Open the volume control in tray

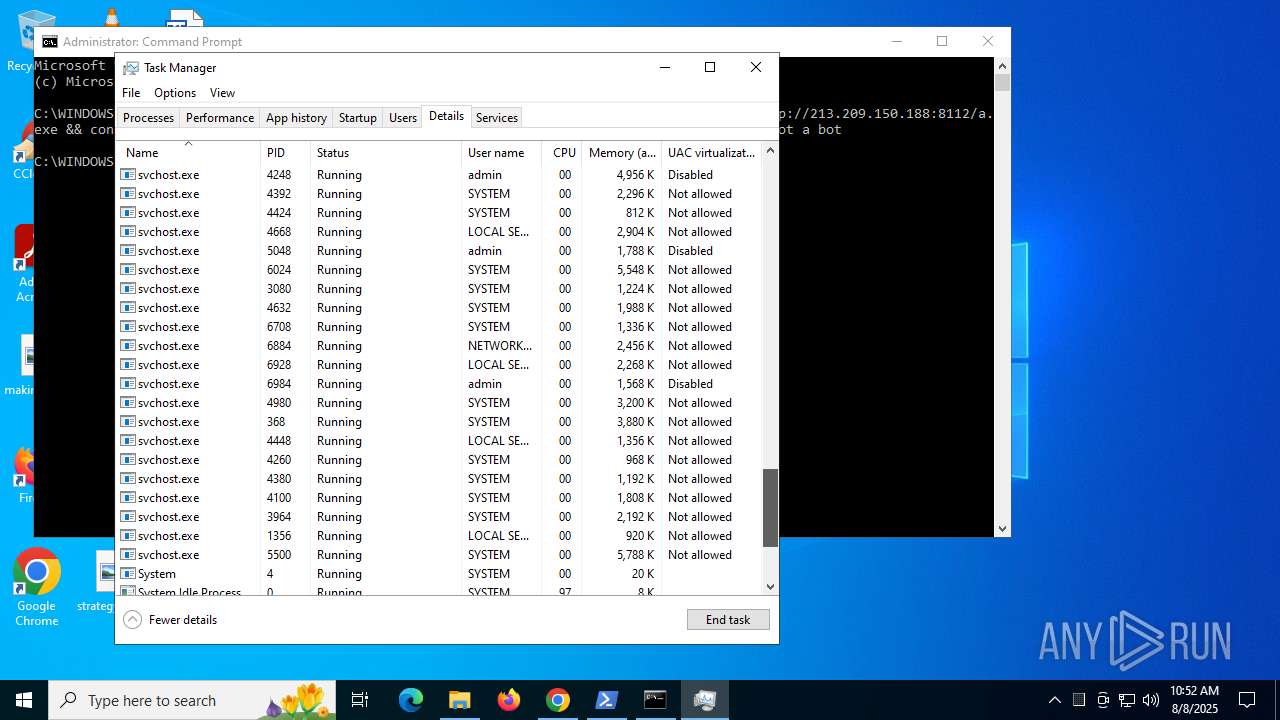[1151, 700]
